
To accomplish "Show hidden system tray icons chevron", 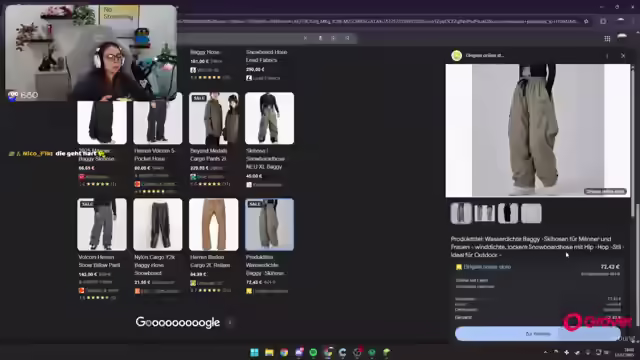I will click(x=545, y=352).
